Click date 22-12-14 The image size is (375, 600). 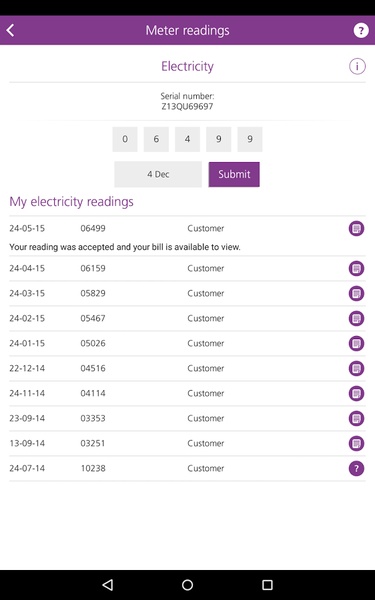tap(27, 368)
